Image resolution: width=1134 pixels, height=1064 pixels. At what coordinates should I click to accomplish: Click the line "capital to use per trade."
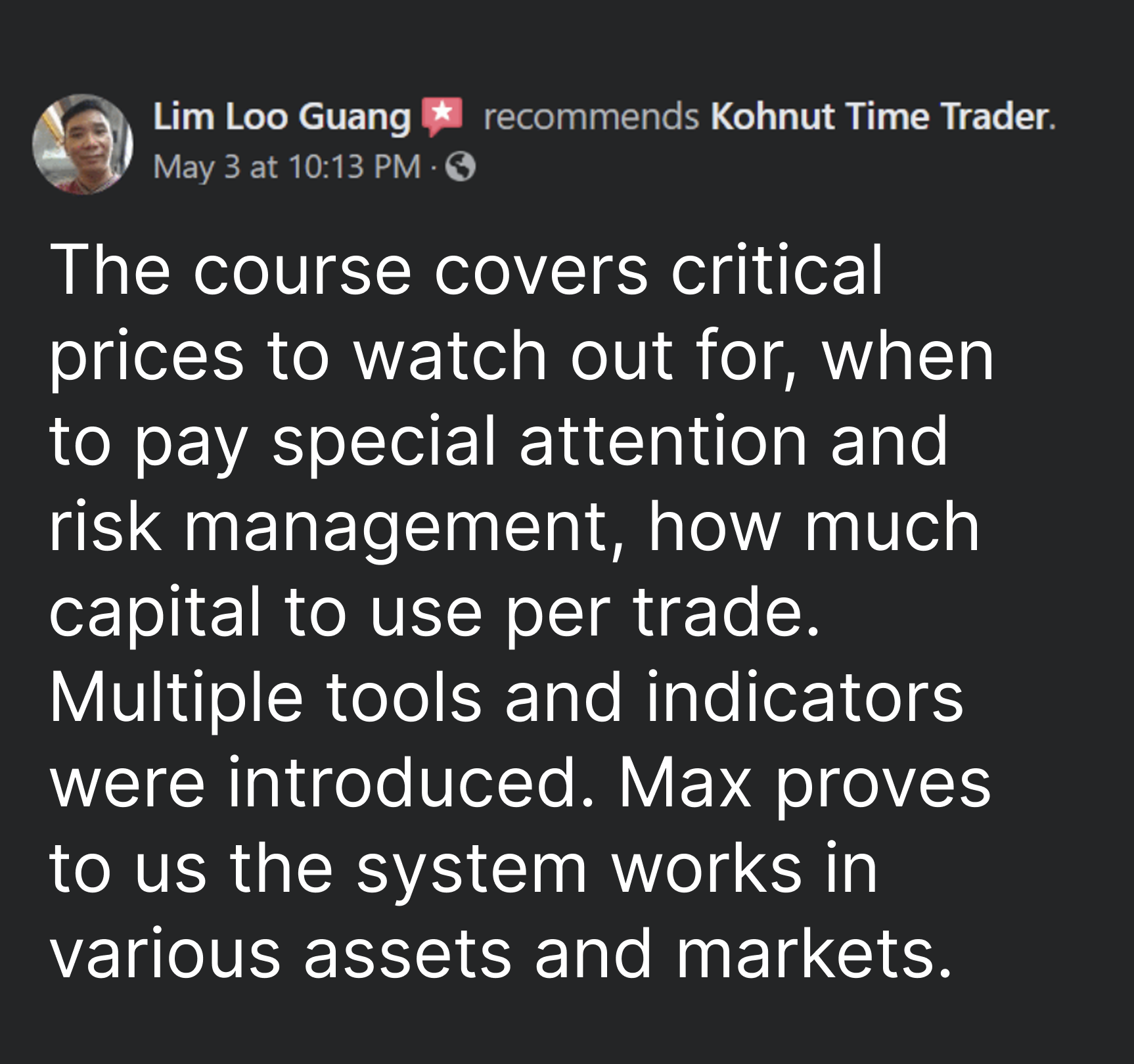(x=435, y=611)
